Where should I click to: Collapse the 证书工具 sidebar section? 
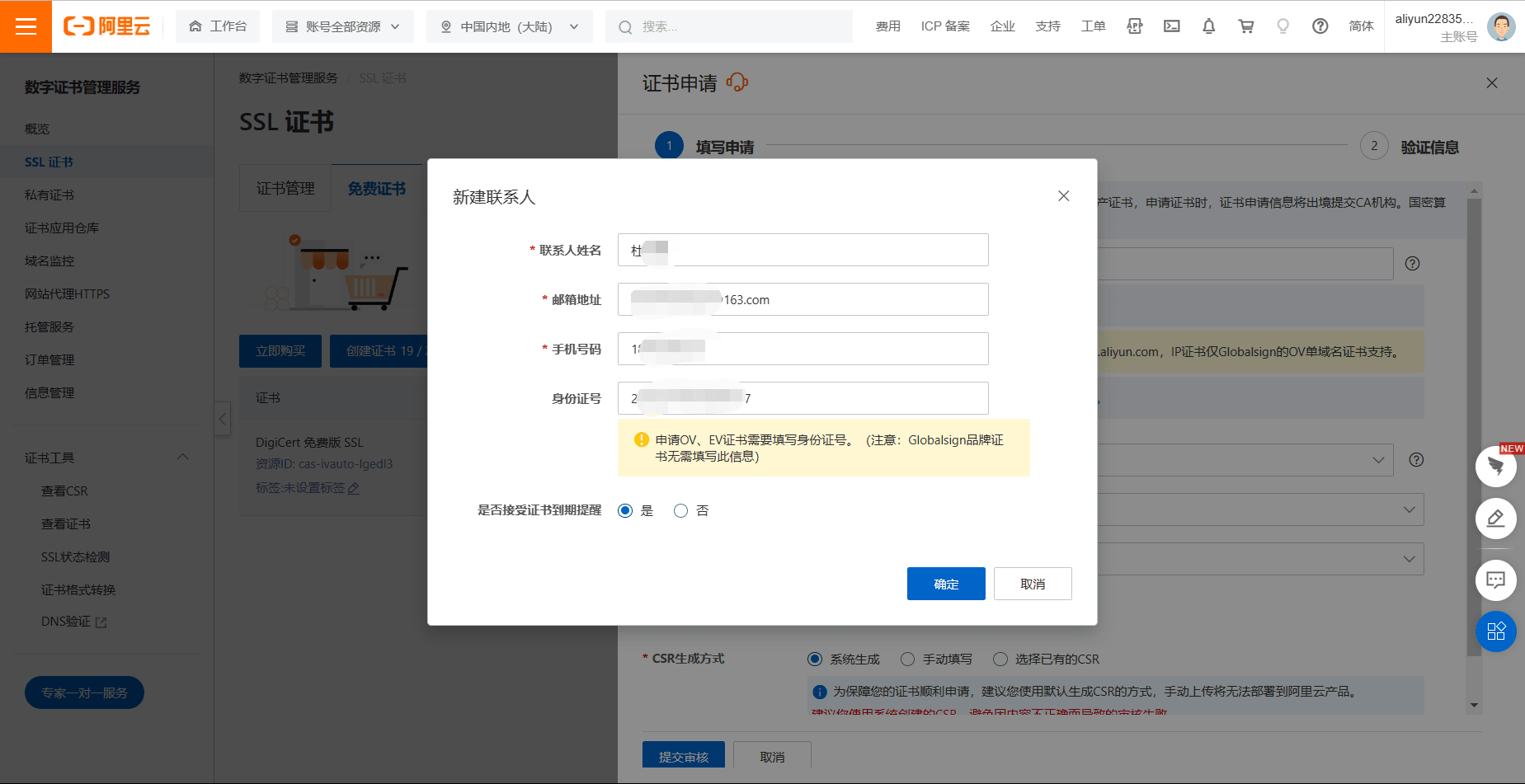tap(183, 458)
